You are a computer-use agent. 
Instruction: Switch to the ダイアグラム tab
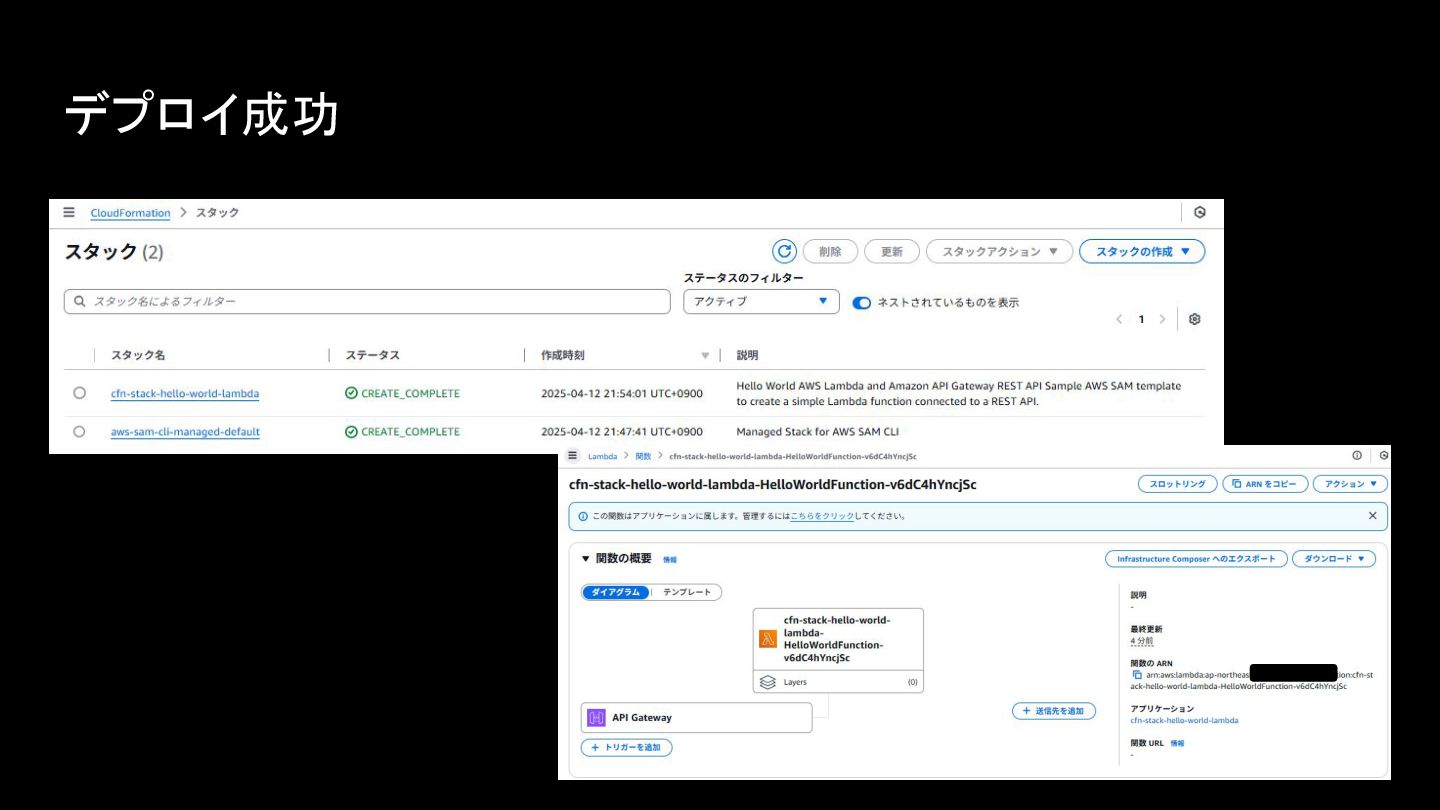(616, 592)
